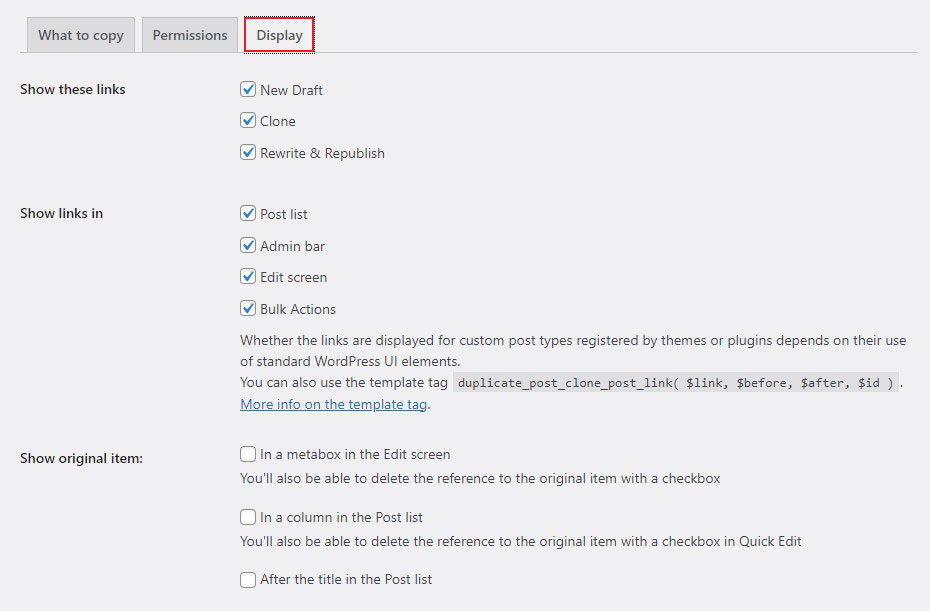
Task: Switch to the What to copy tab
Action: 81,35
